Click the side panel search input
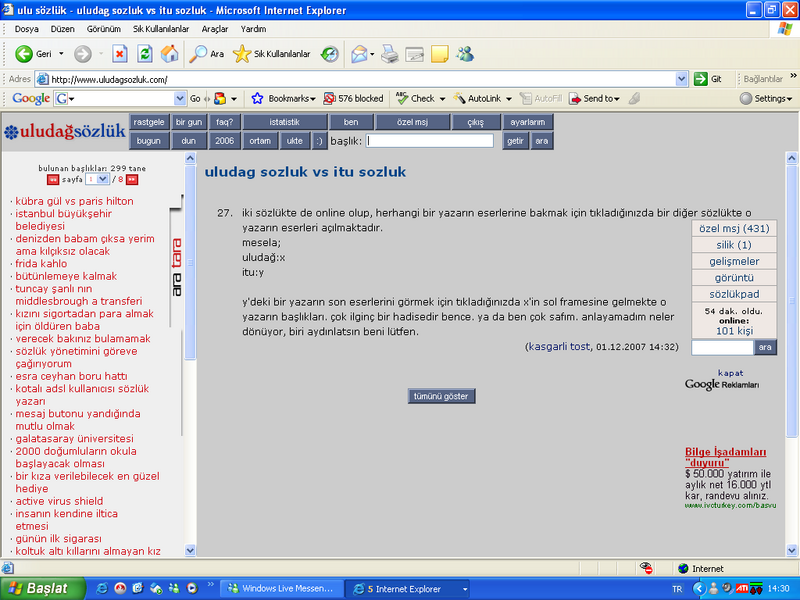The image size is (800, 600). (x=722, y=347)
